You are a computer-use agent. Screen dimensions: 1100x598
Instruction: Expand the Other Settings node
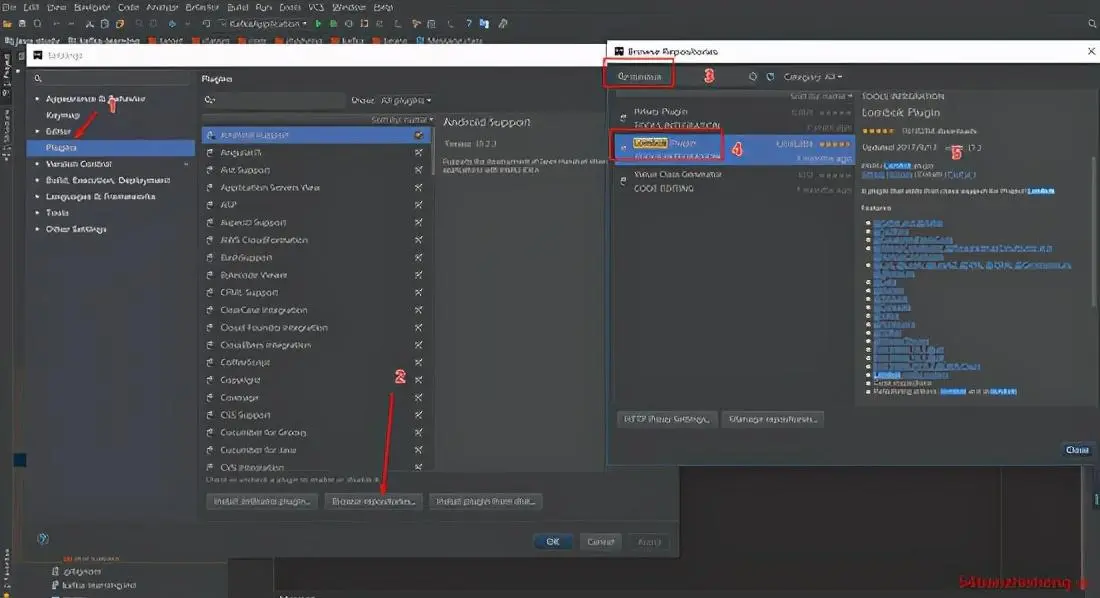pyautogui.click(x=37, y=229)
